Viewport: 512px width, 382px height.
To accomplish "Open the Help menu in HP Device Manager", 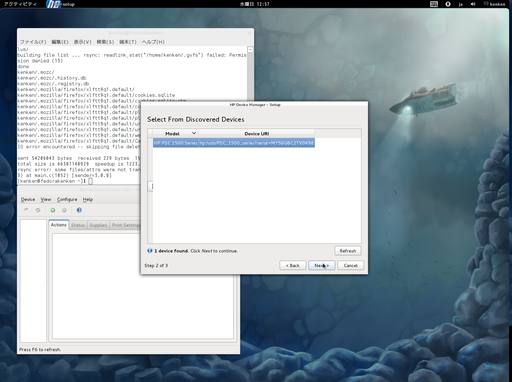I will (88, 199).
